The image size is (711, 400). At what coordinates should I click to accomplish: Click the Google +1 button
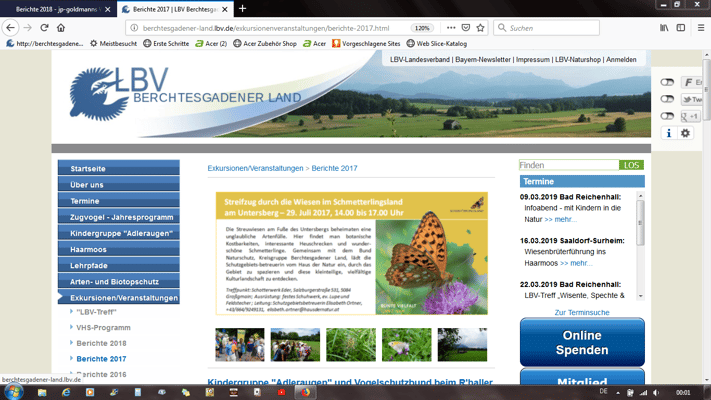click(690, 116)
